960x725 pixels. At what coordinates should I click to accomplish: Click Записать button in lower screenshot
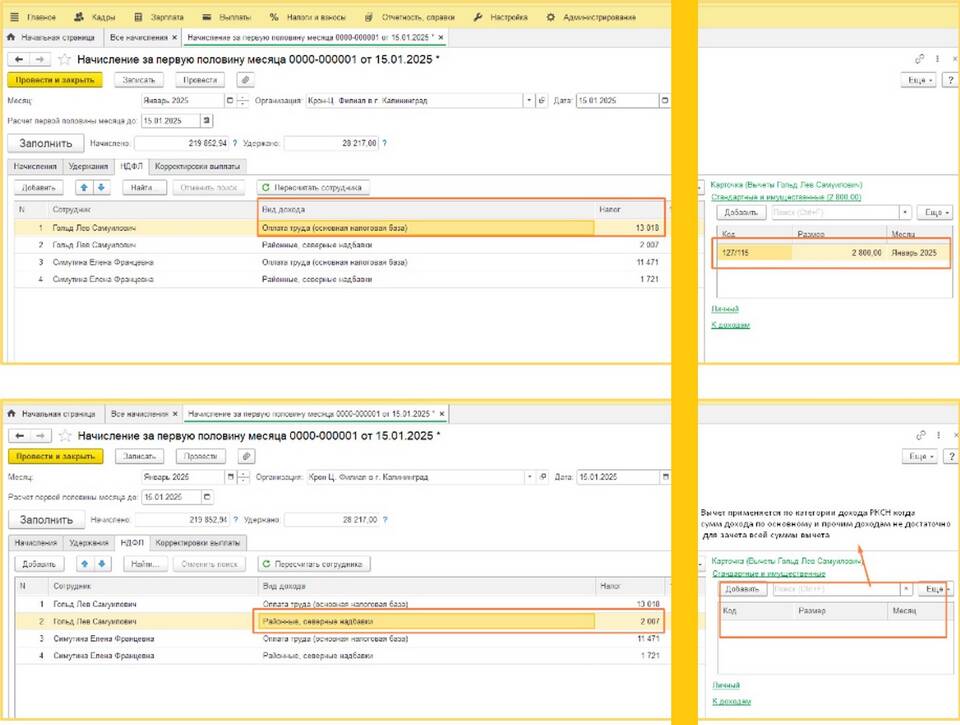pos(140,456)
